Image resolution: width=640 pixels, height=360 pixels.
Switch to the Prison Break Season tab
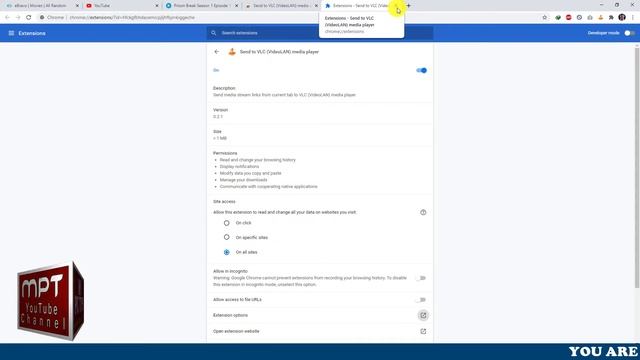coord(200,6)
